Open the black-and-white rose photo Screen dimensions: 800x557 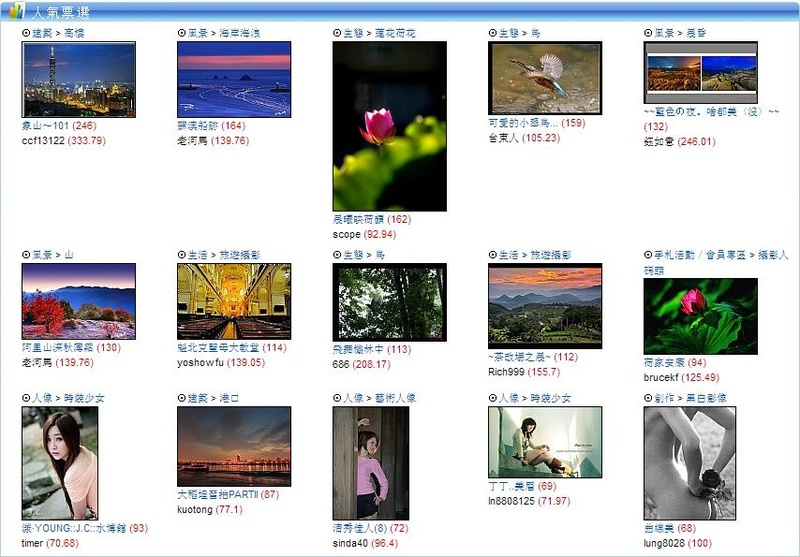(x=690, y=463)
